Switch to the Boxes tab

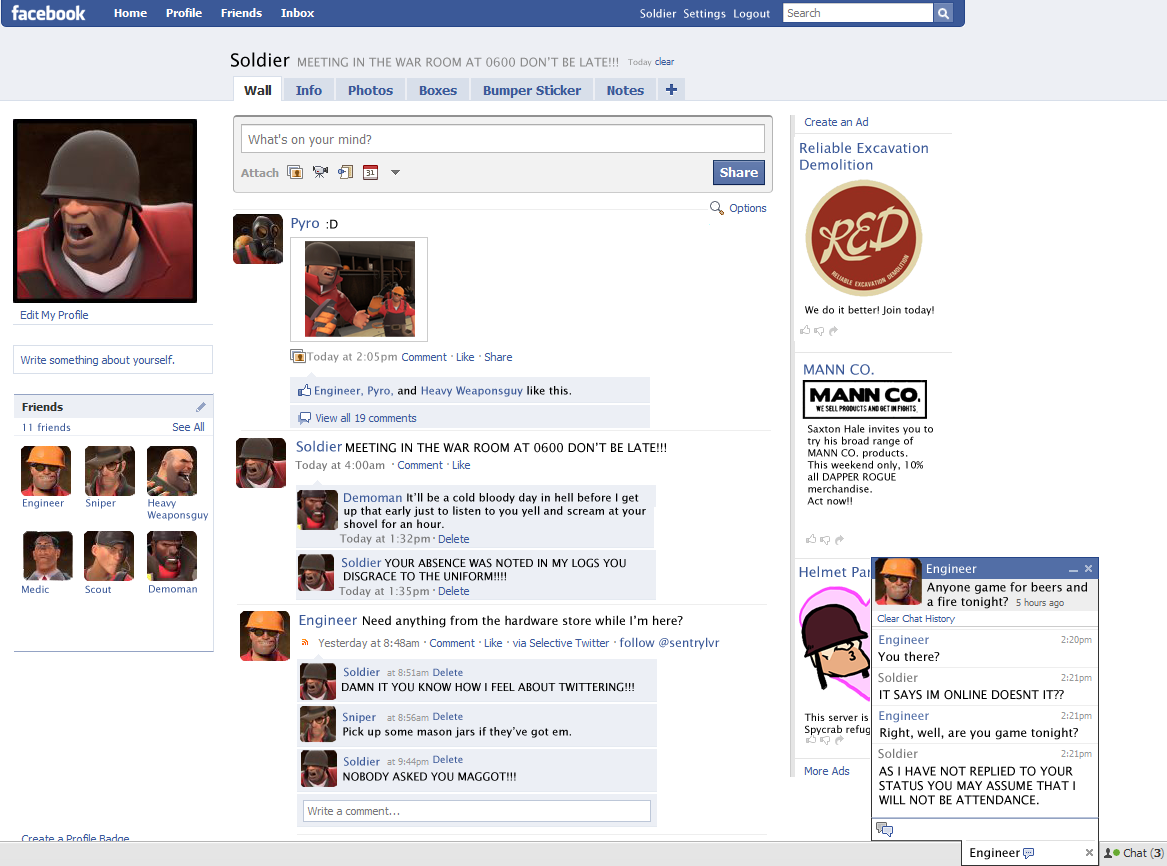point(438,90)
